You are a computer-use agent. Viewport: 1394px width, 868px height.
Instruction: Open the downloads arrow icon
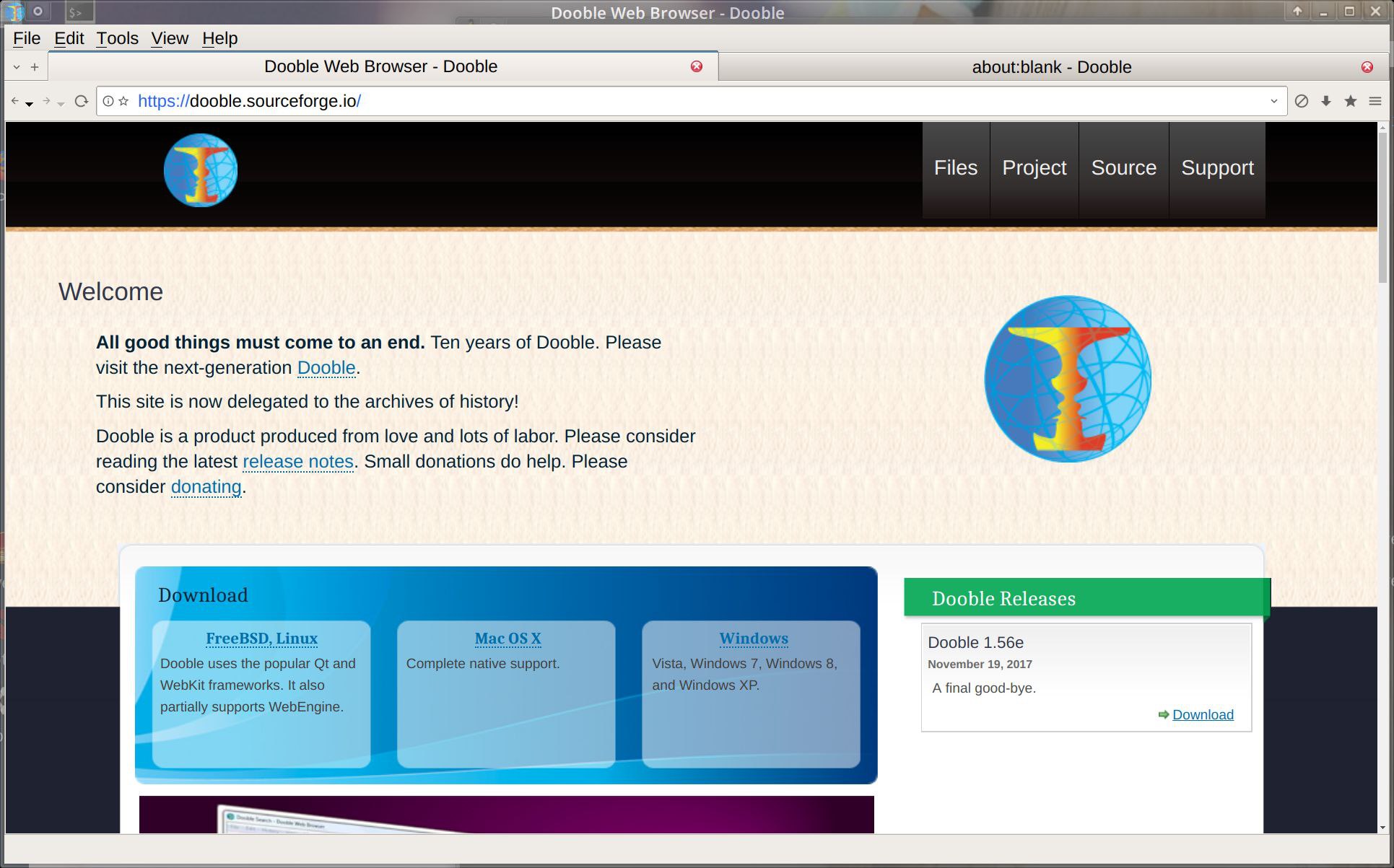pyautogui.click(x=1326, y=101)
